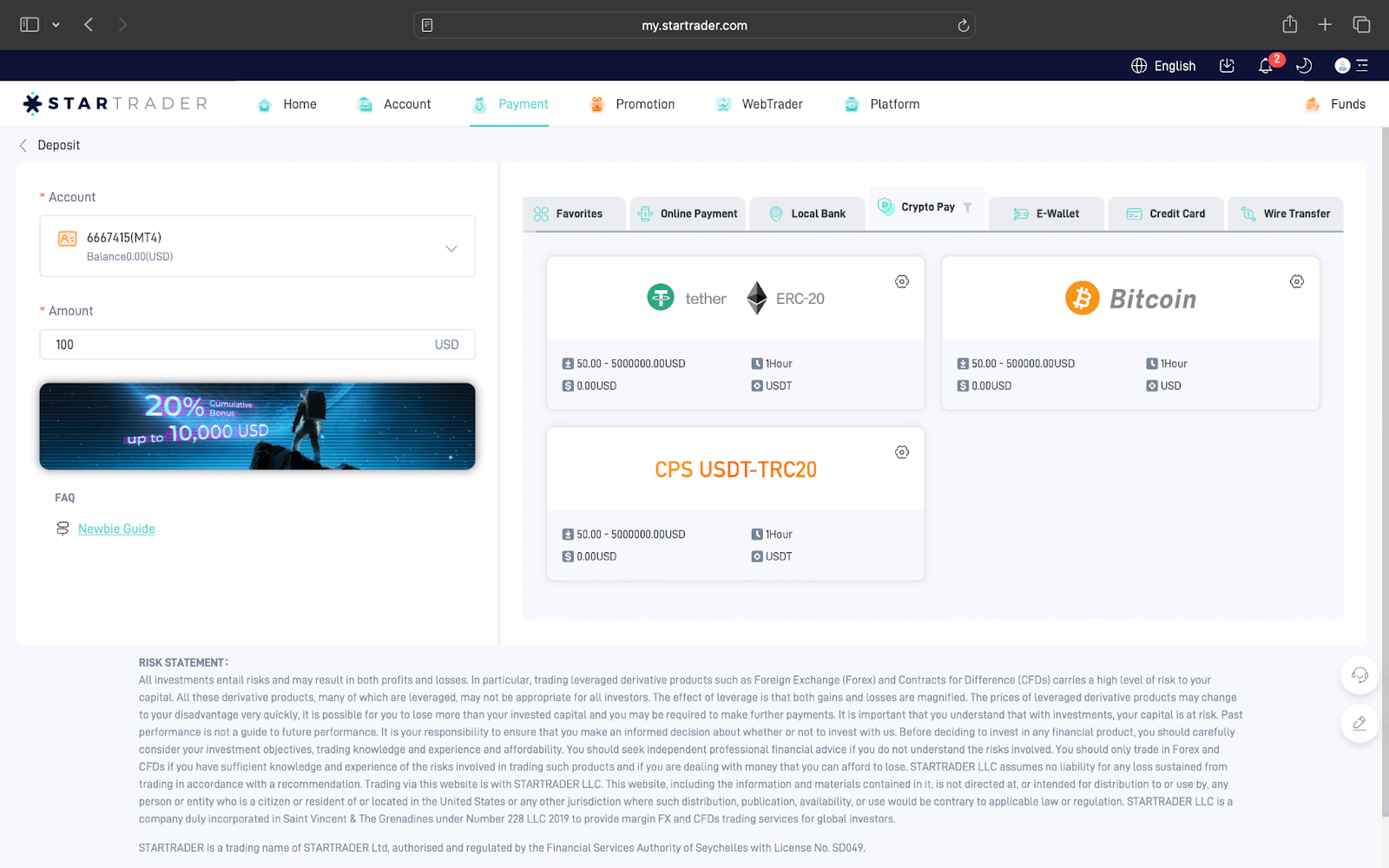Click settings icon on CPS USDT-TRC20 card
This screenshot has width=1389, height=868.
coord(902,452)
